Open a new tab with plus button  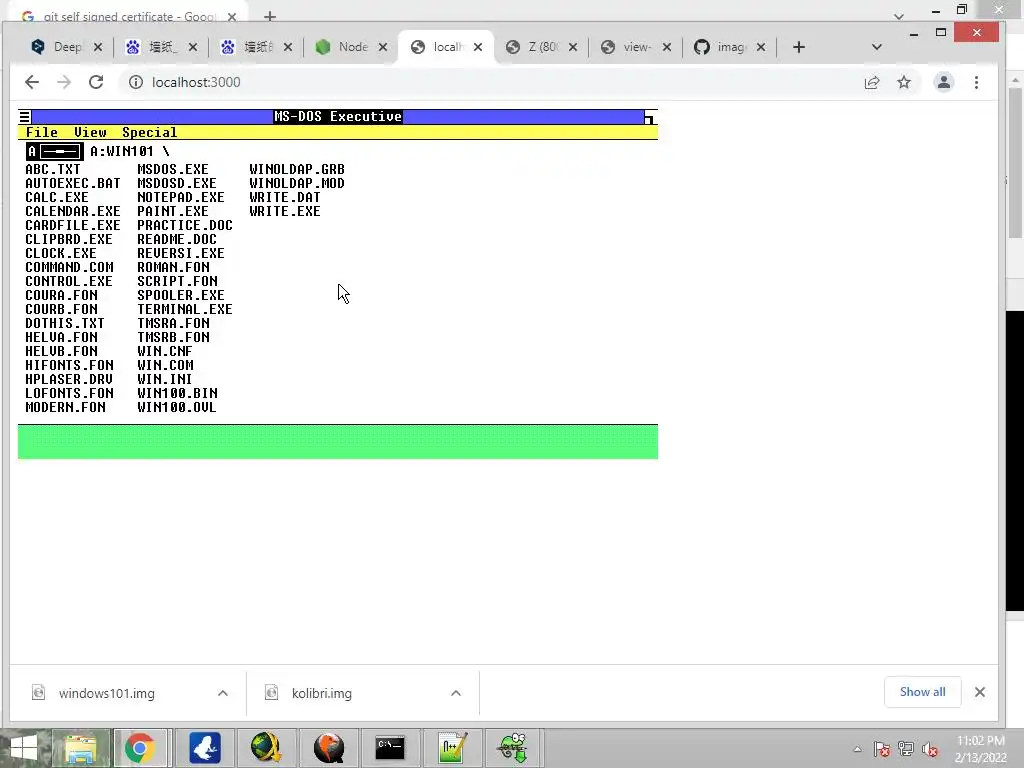pyautogui.click(x=799, y=47)
